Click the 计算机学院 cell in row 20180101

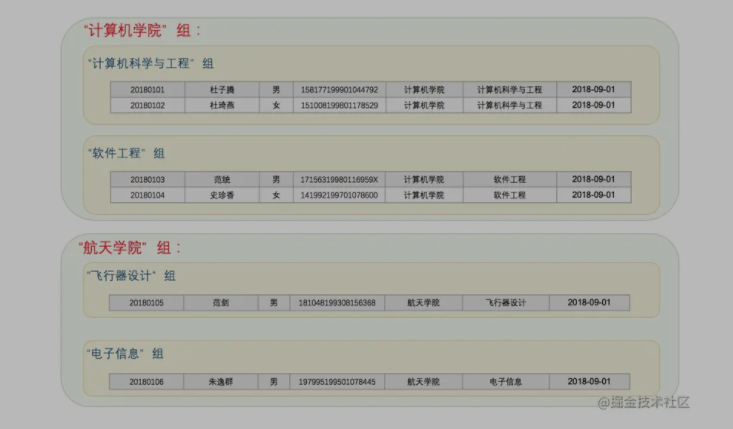click(424, 90)
